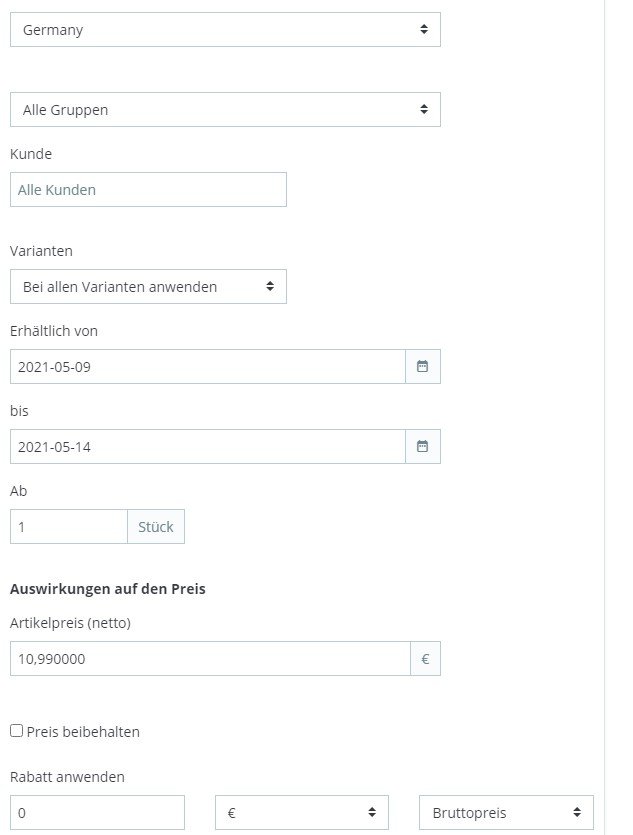Open calendar picker for Erhältlich von date
This screenshot has height=835, width=633.
click(422, 367)
